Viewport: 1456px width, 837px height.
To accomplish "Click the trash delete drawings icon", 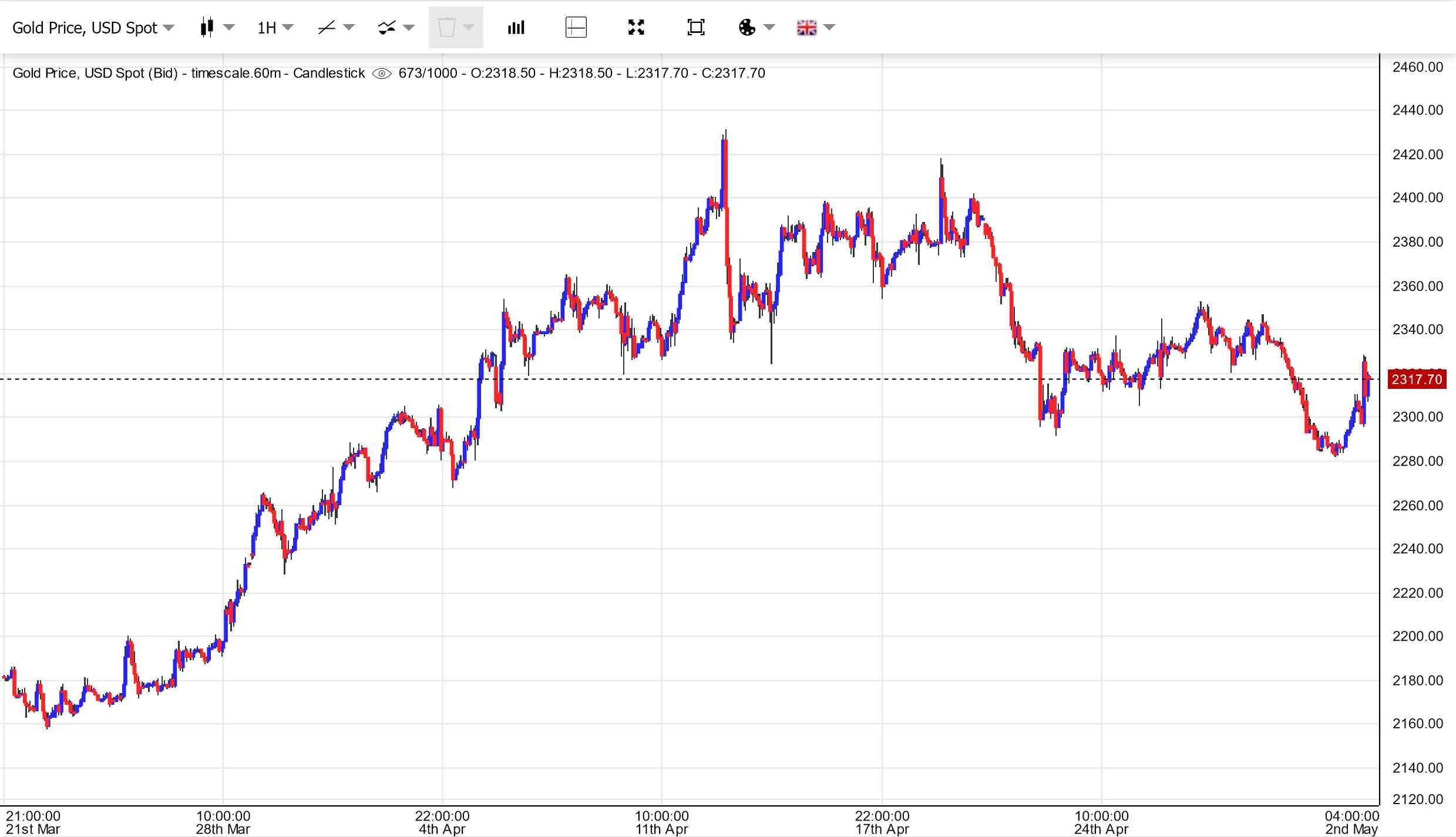I will [447, 28].
